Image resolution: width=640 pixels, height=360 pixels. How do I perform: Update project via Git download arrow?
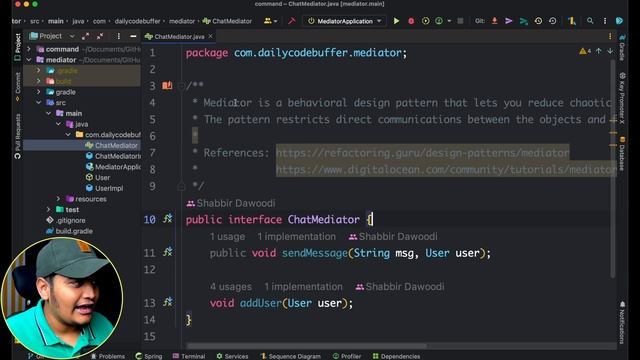(494, 21)
